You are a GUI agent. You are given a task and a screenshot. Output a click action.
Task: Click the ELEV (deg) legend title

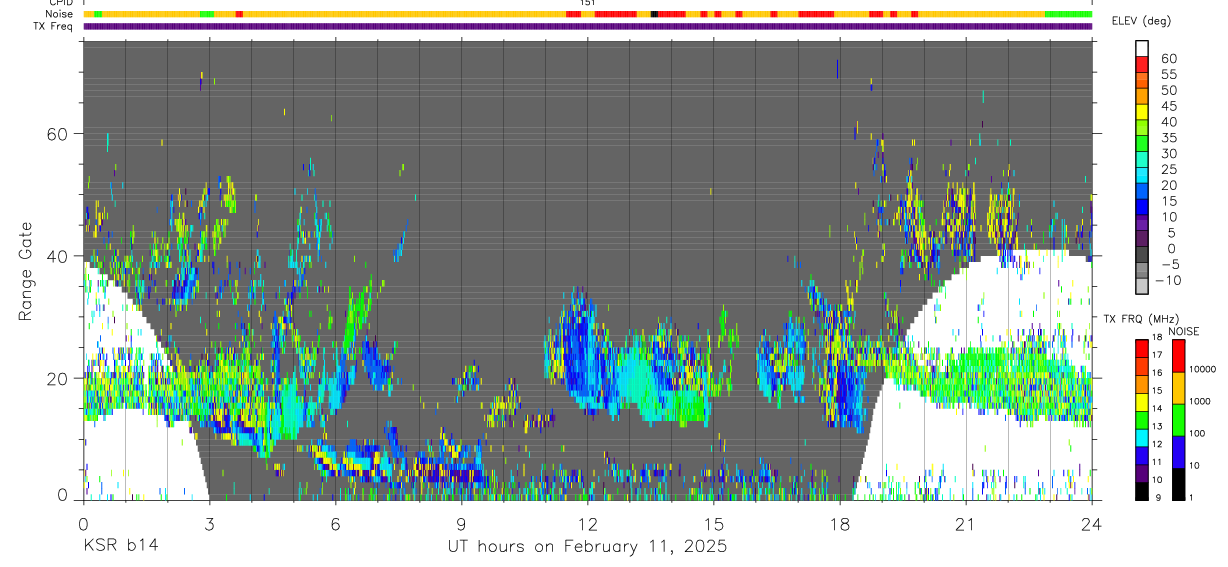click(1142, 21)
